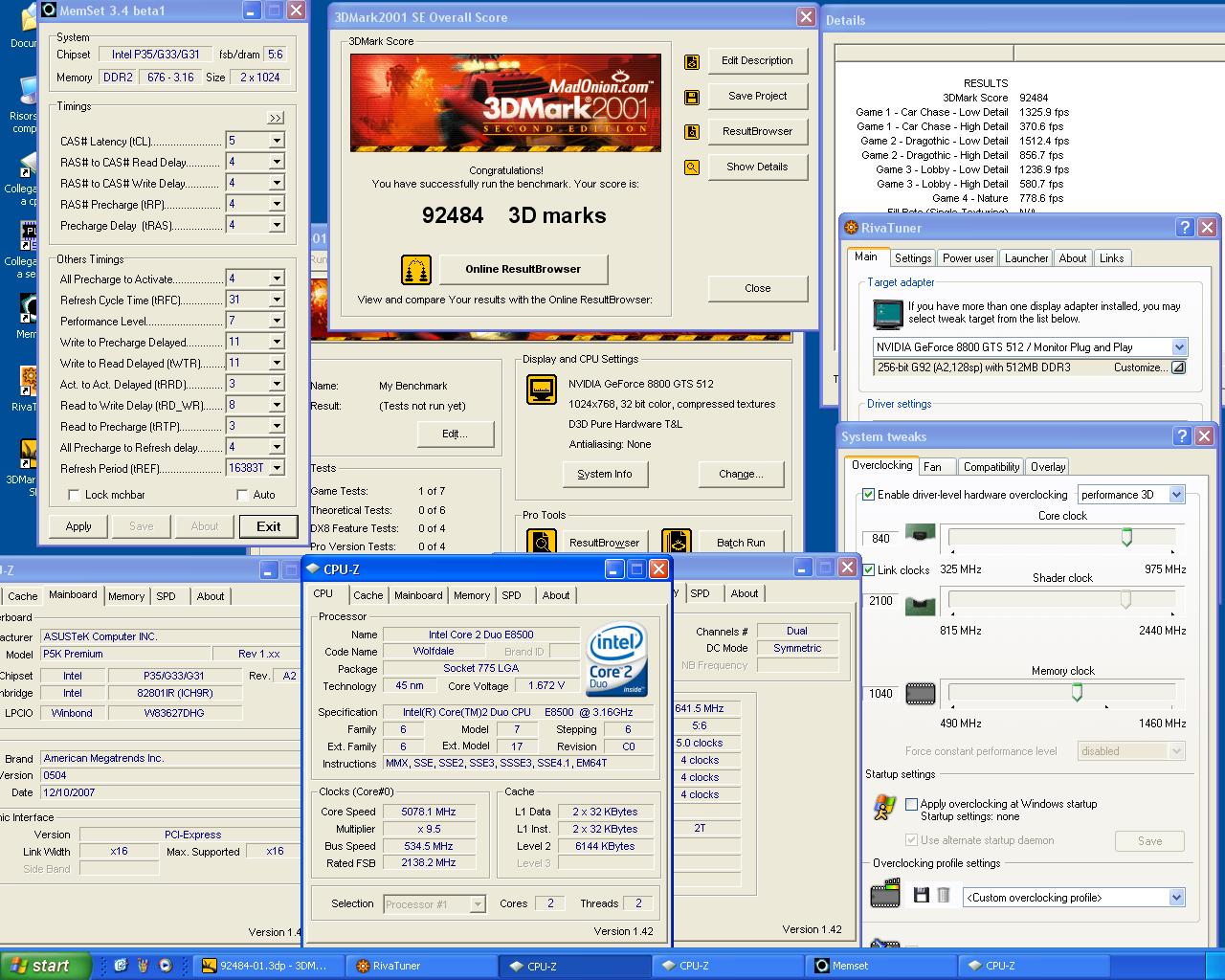This screenshot has height=980, width=1225.
Task: Enable Apply overclocking at Windows startup
Action: (911, 804)
